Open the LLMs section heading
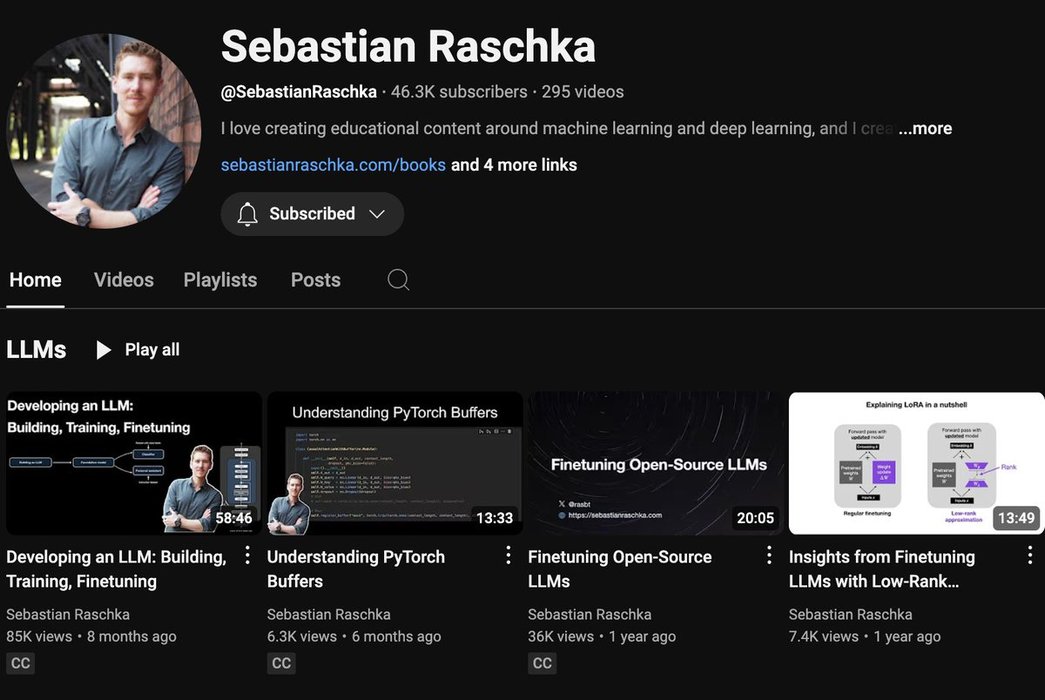This screenshot has width=1045, height=700. coord(36,350)
